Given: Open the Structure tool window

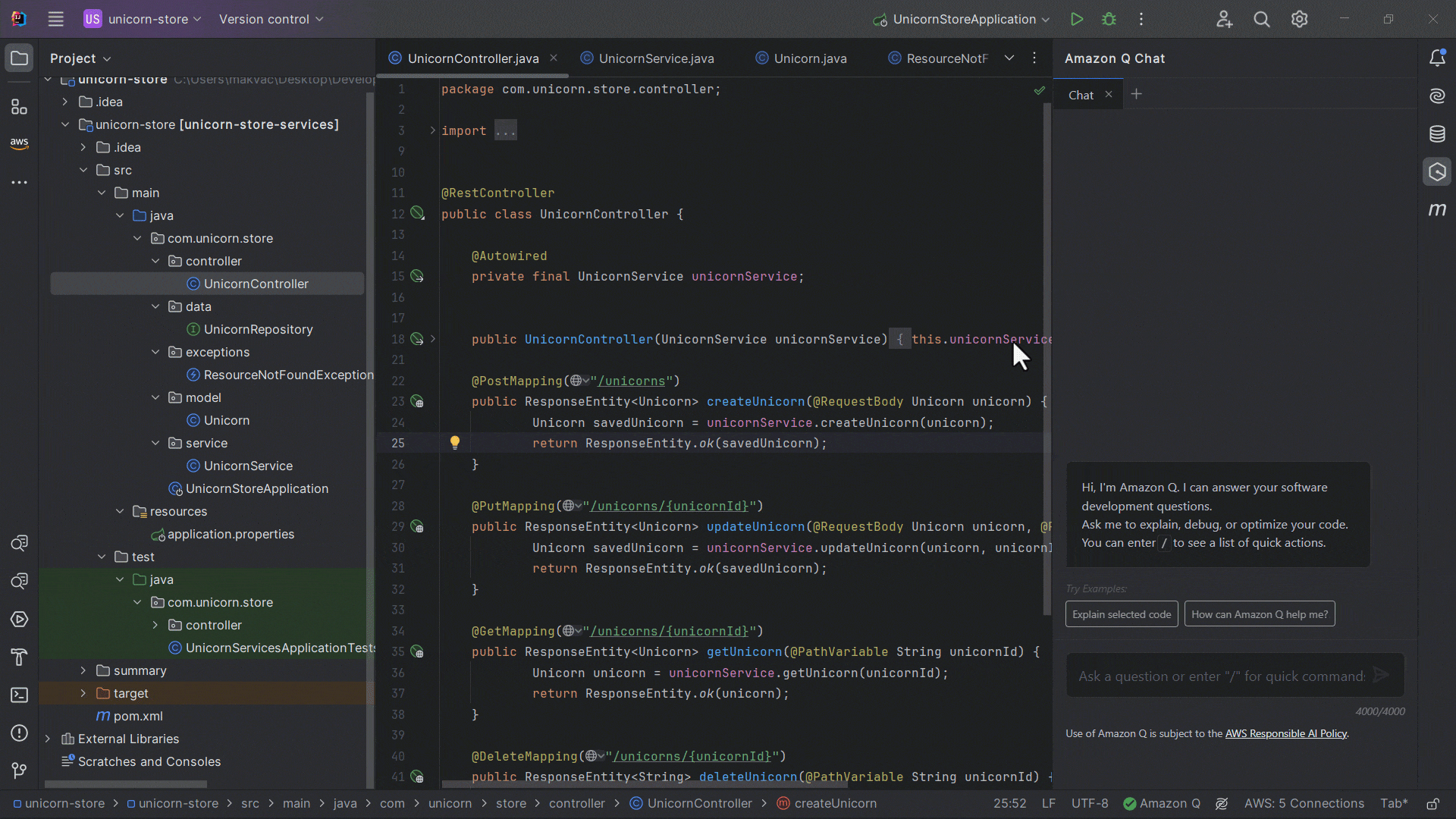Looking at the screenshot, I should 19,106.
